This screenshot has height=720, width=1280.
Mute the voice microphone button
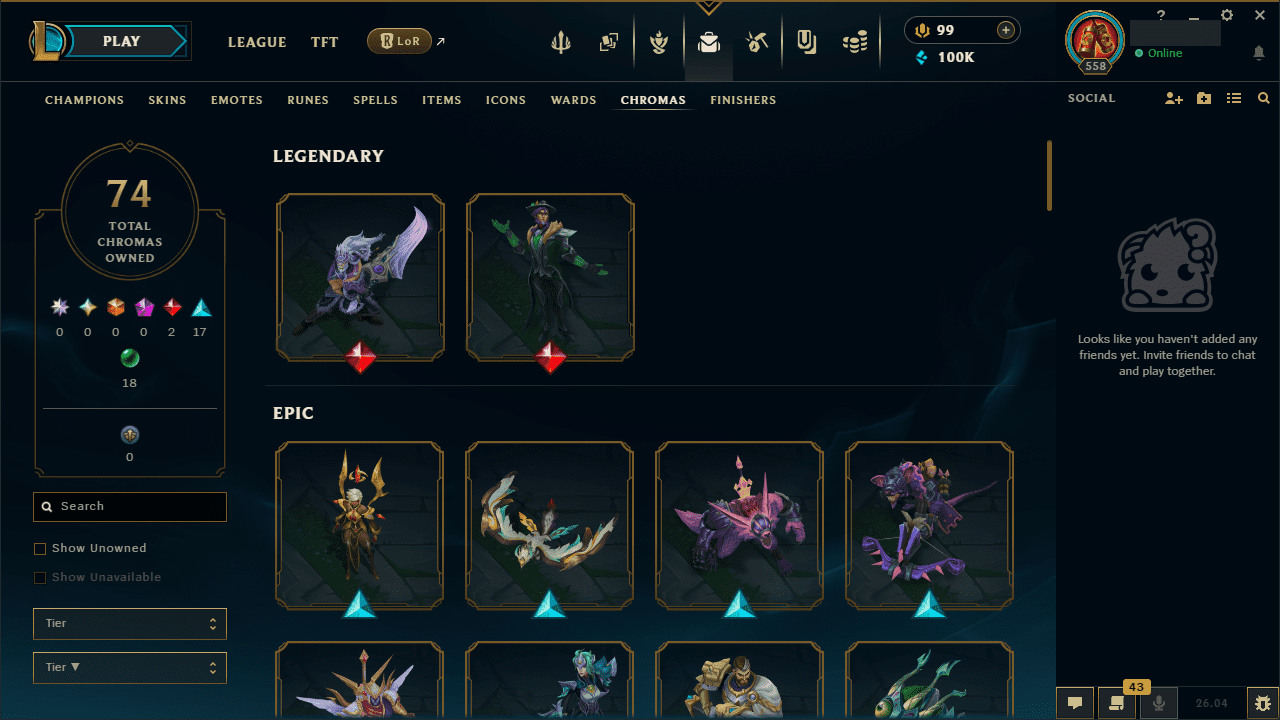(x=1160, y=702)
